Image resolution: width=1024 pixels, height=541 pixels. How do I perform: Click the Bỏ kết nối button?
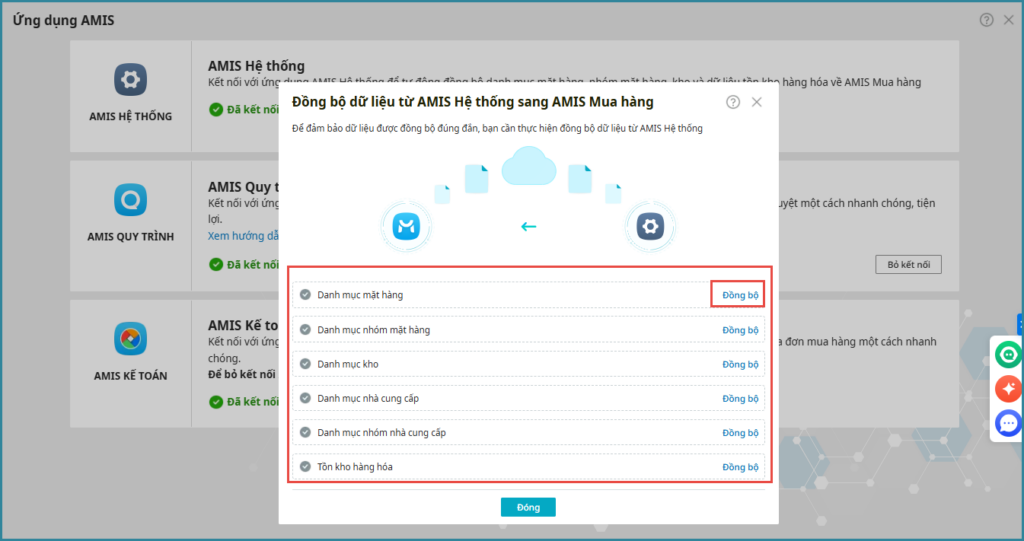tap(908, 265)
